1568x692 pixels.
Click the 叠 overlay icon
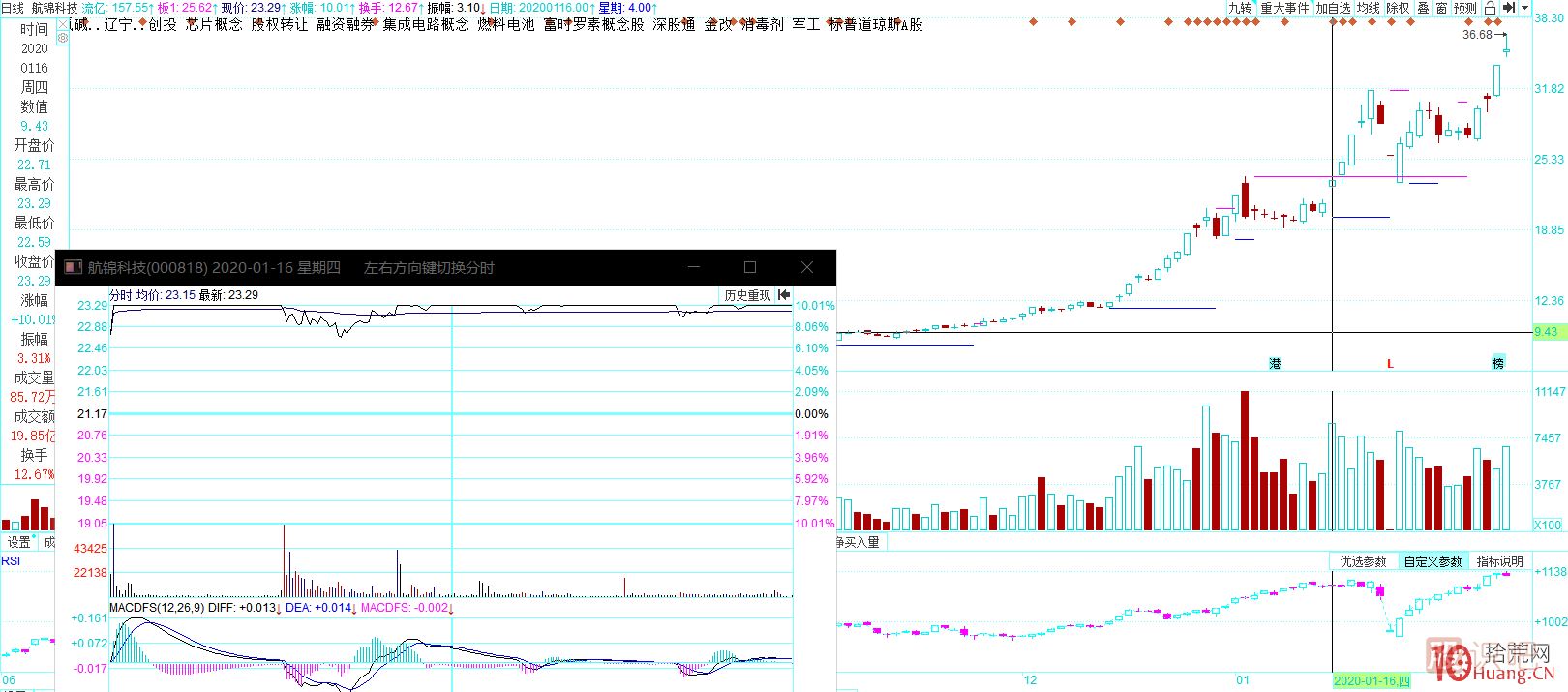(x=1423, y=8)
